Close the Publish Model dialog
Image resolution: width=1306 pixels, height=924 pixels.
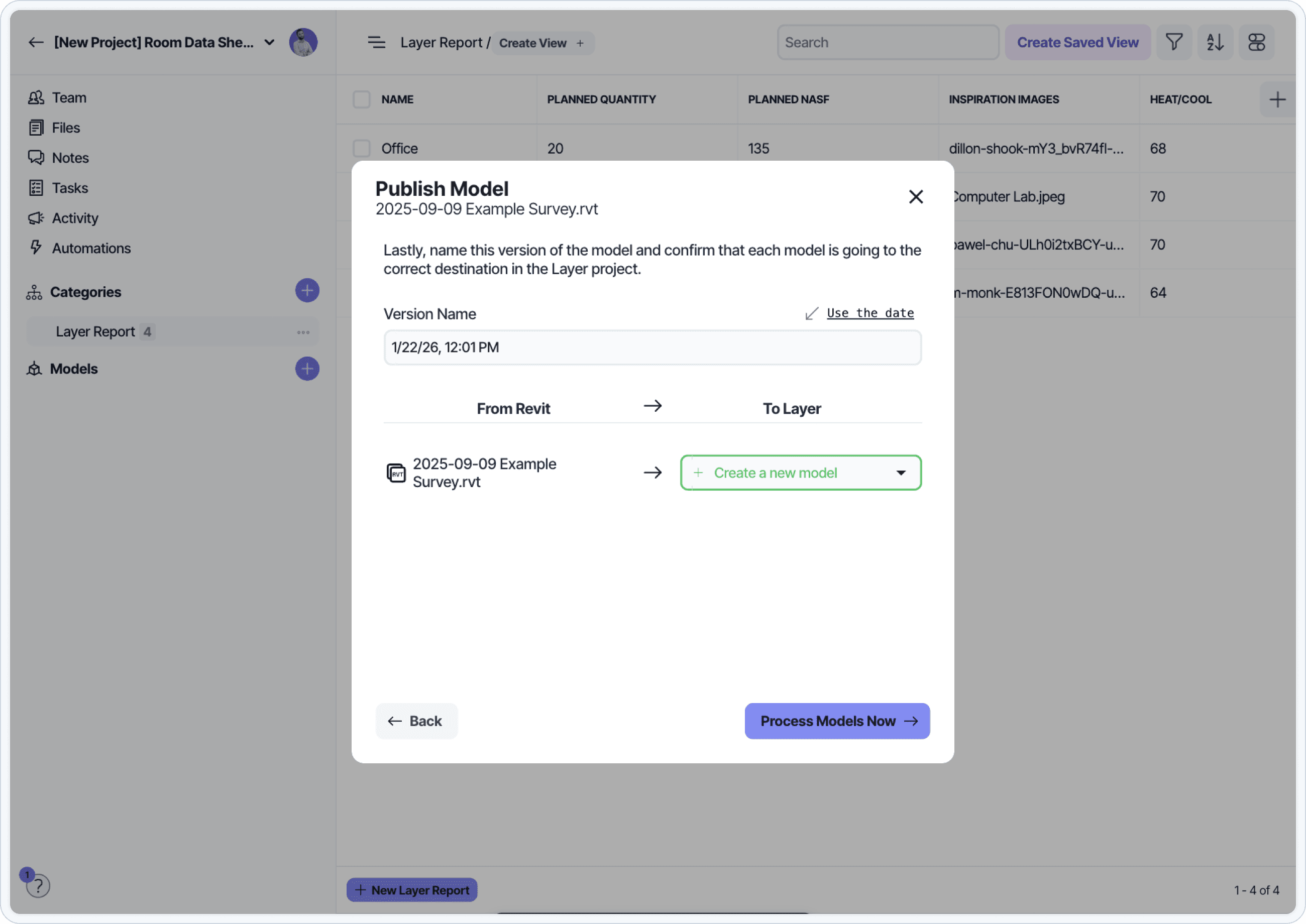(915, 197)
